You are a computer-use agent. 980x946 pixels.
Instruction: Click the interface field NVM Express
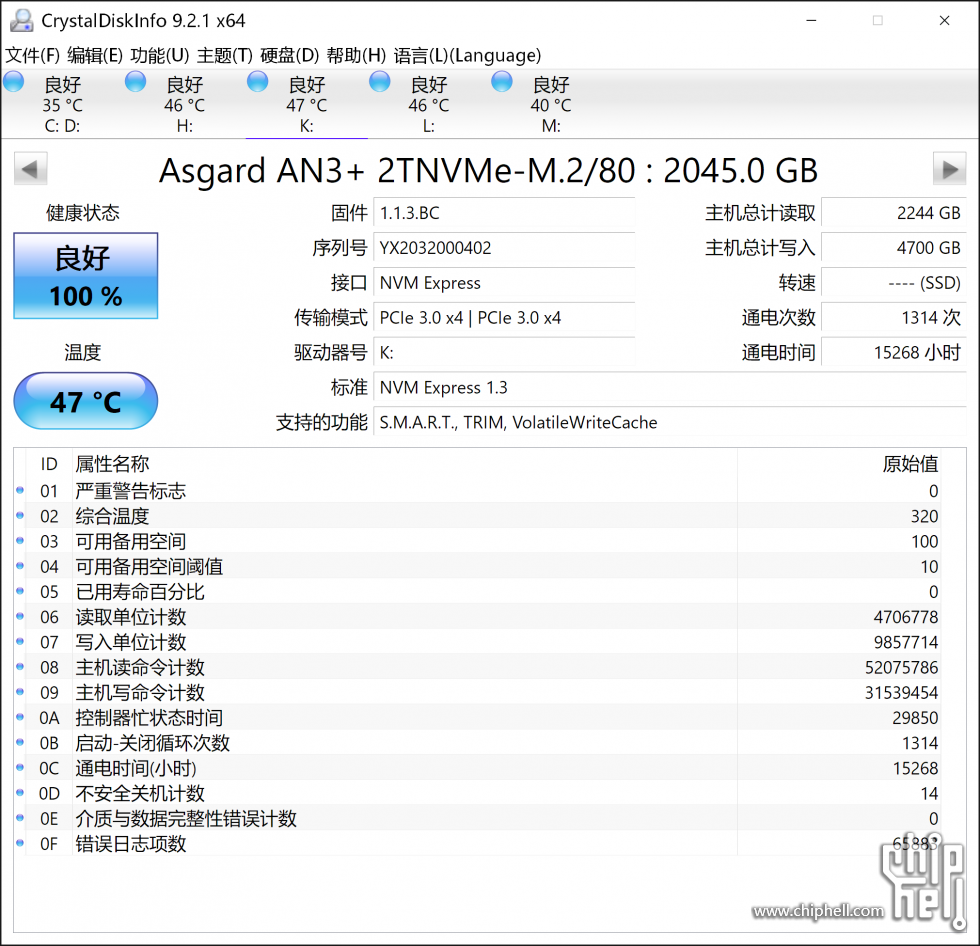click(x=504, y=283)
